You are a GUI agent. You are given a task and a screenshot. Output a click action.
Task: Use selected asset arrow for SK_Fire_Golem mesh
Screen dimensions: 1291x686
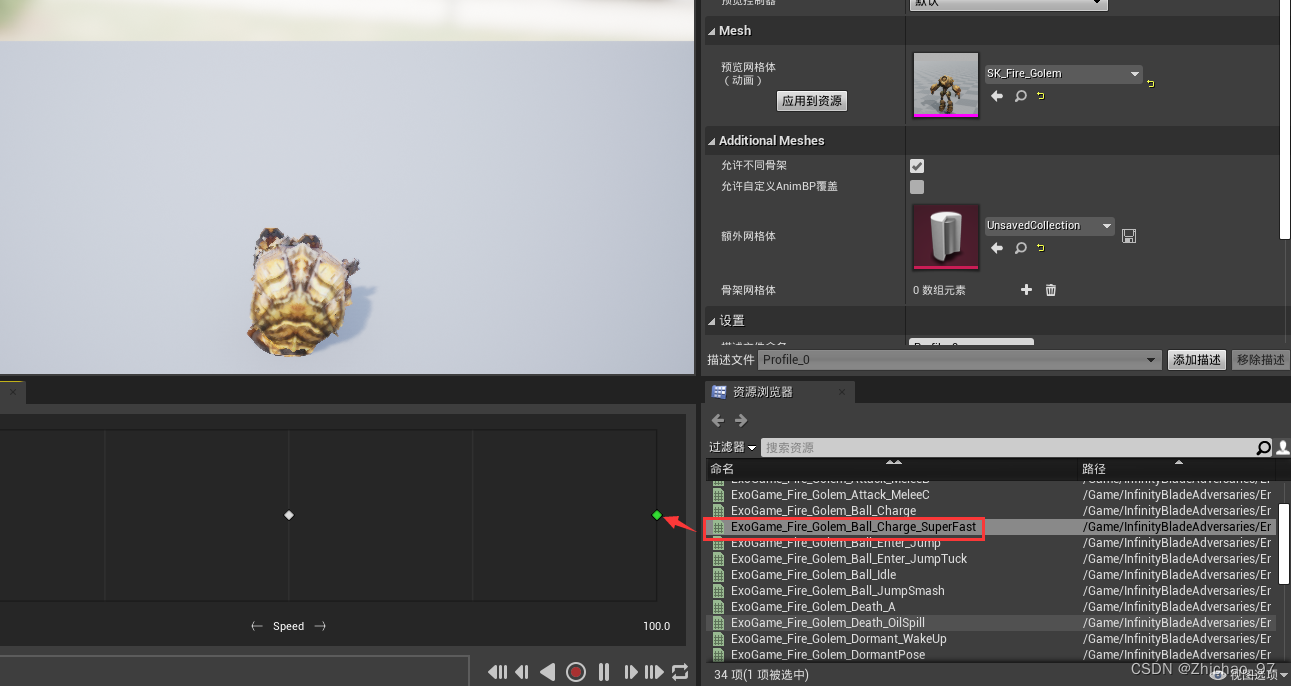[x=997, y=96]
